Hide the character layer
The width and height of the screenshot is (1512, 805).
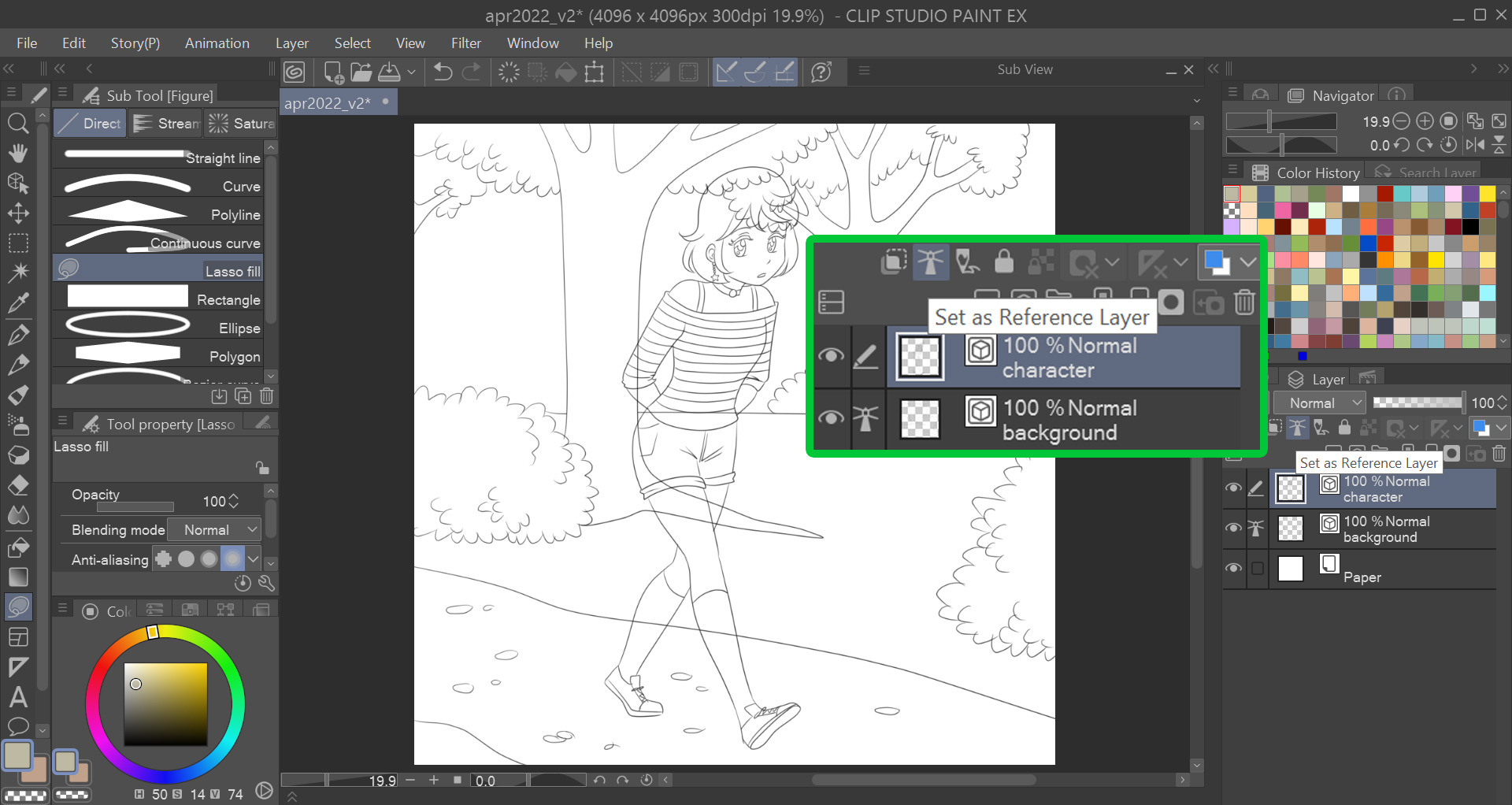pos(1233,488)
